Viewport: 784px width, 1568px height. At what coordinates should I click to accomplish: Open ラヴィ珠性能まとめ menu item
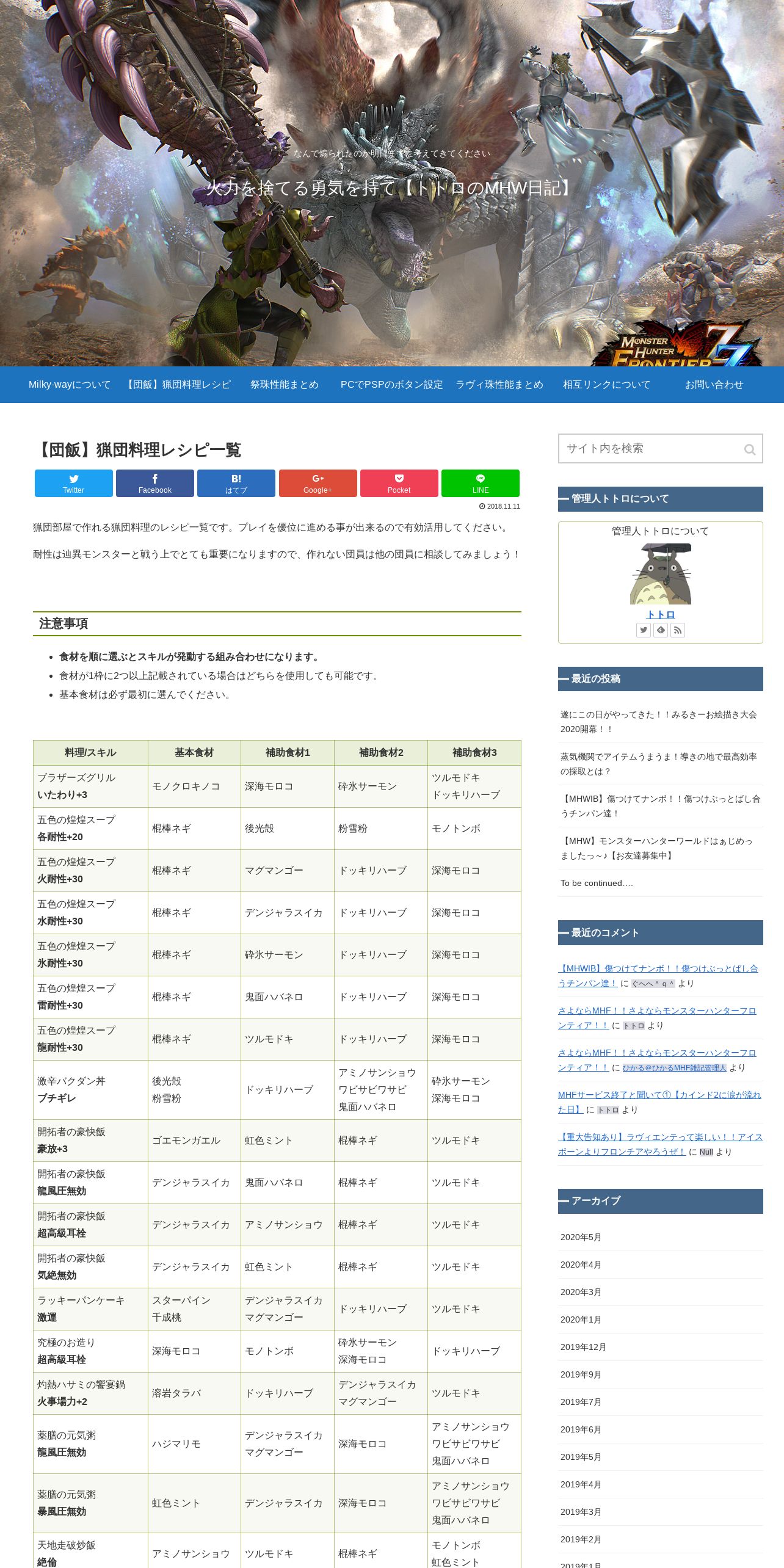pyautogui.click(x=499, y=385)
